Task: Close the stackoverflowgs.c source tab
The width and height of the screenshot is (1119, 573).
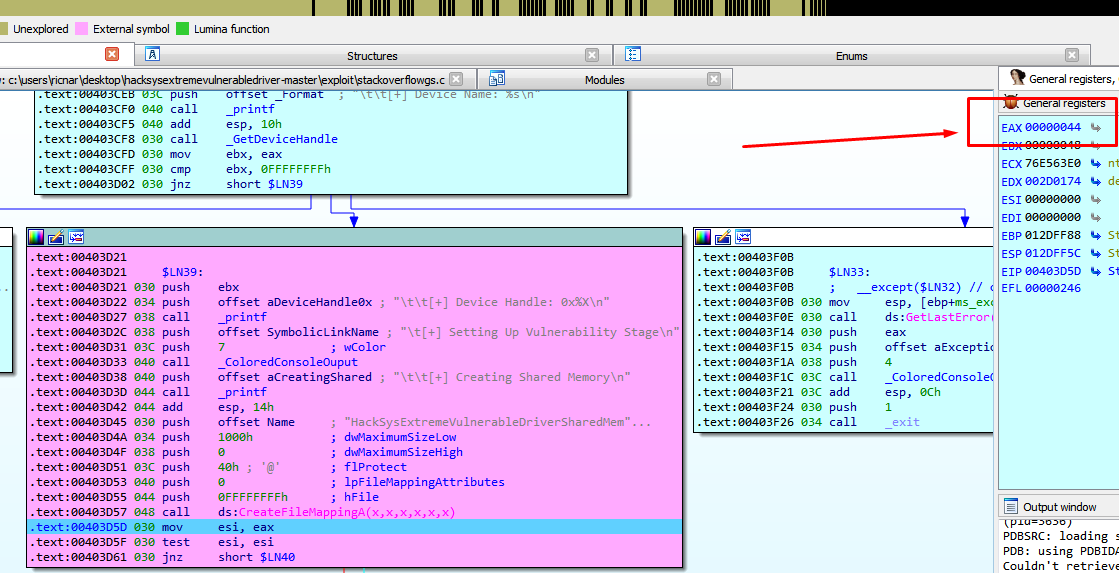Action: (x=456, y=80)
